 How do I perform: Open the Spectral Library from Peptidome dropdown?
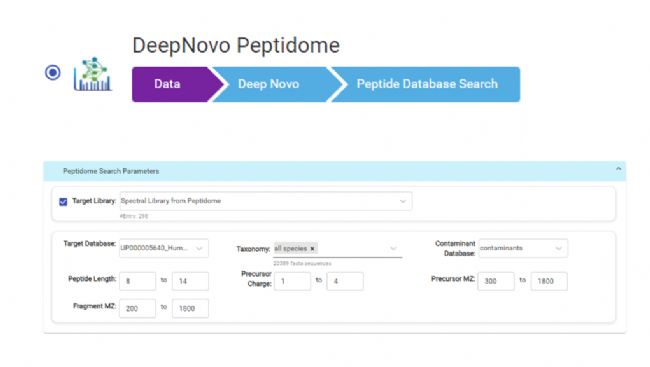[x=266, y=201]
